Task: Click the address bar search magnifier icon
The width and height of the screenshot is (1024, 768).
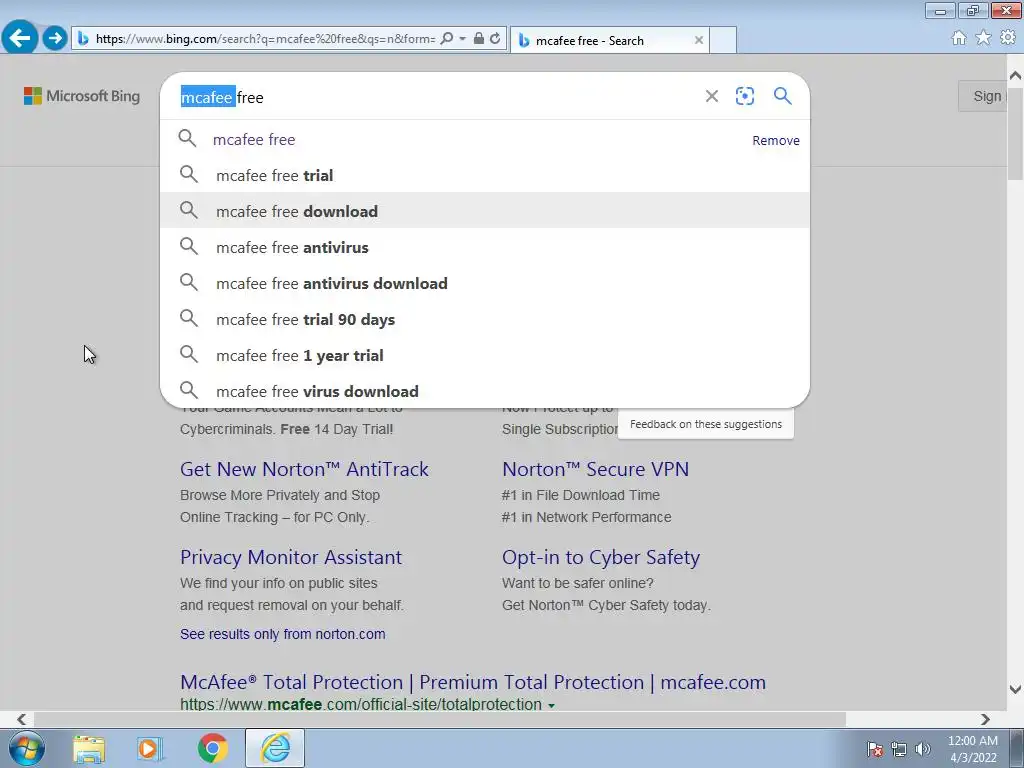Action: tap(447, 39)
